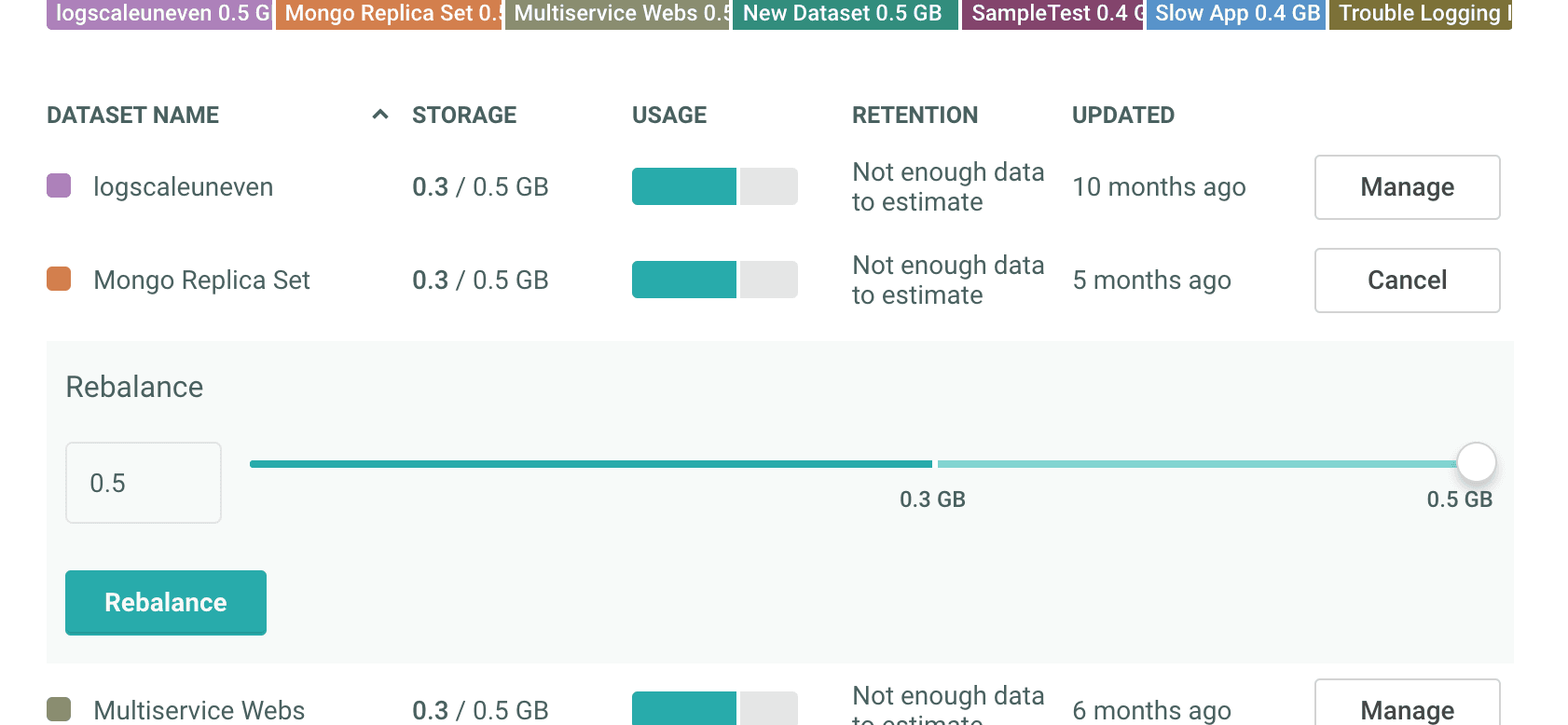Click the rebalance slider handle
Screen dimensions: 1568x725
tap(1476, 462)
